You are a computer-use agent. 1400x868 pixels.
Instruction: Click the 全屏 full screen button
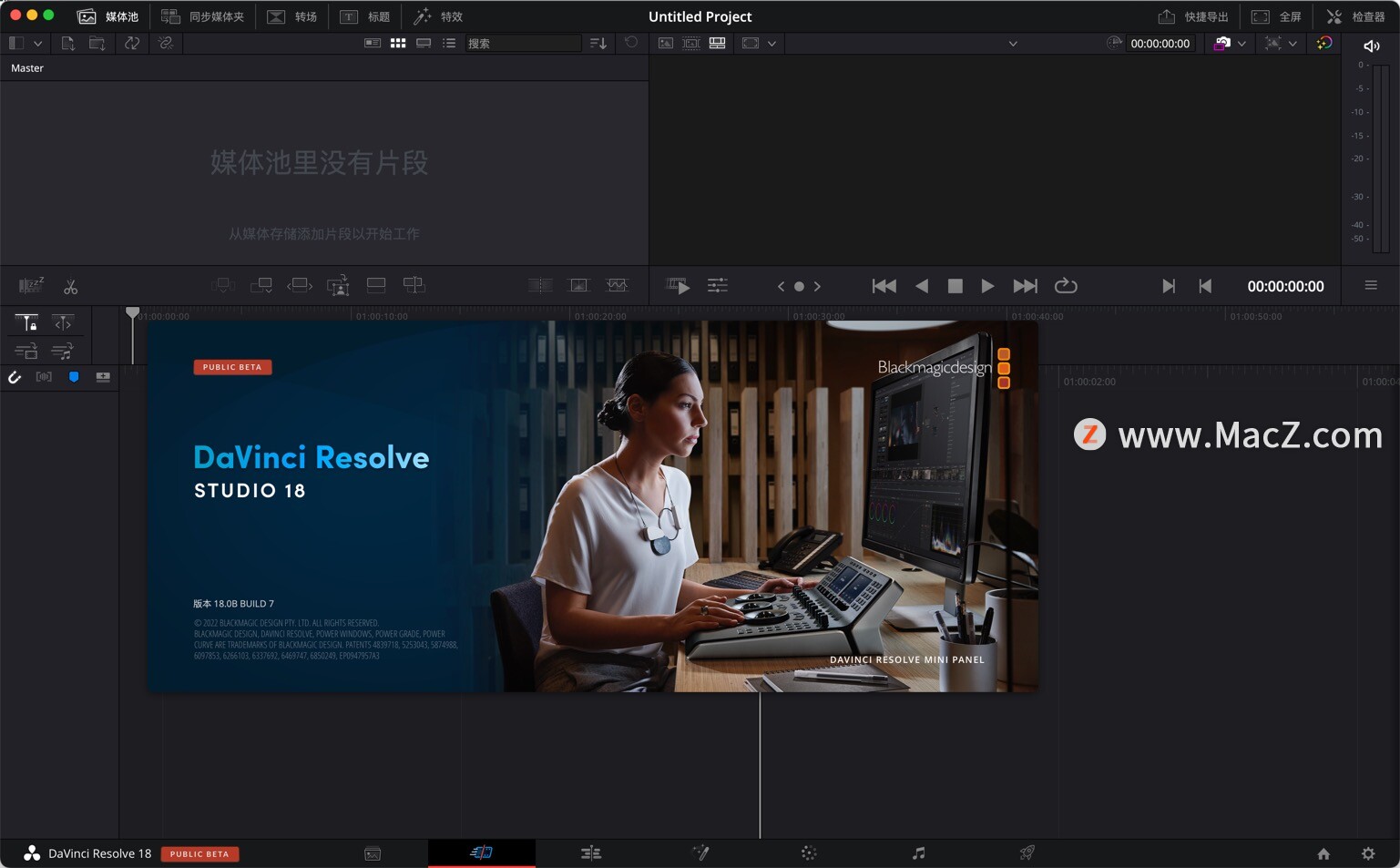click(x=1276, y=16)
